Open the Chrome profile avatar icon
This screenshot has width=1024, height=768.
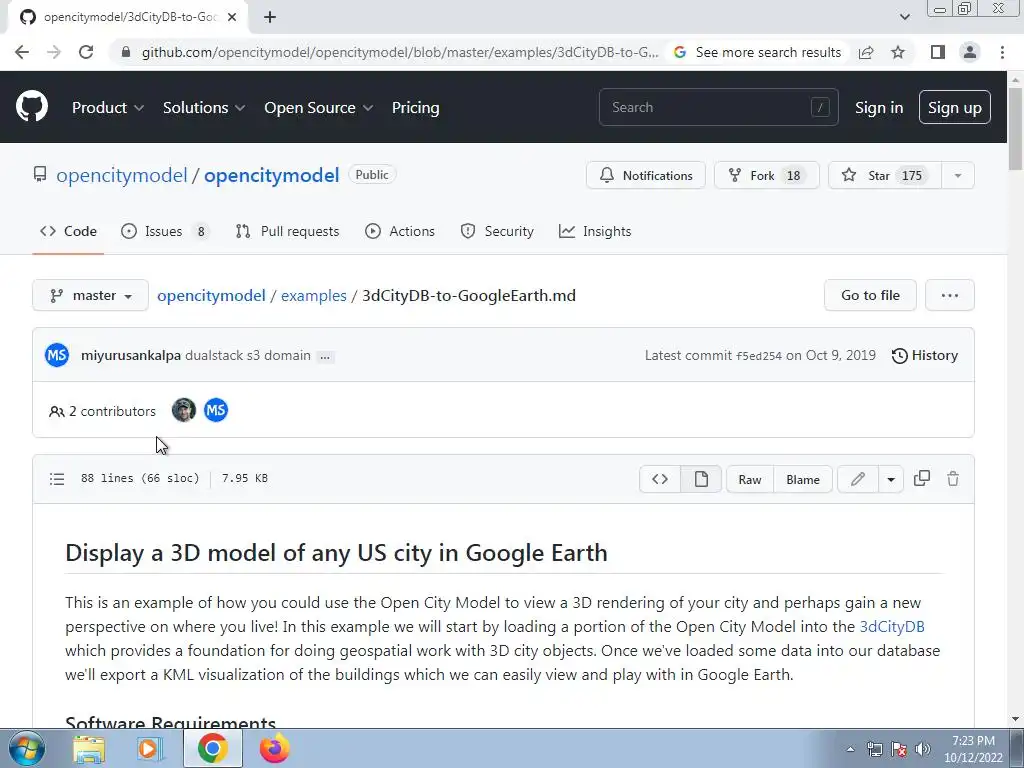pyautogui.click(x=970, y=52)
